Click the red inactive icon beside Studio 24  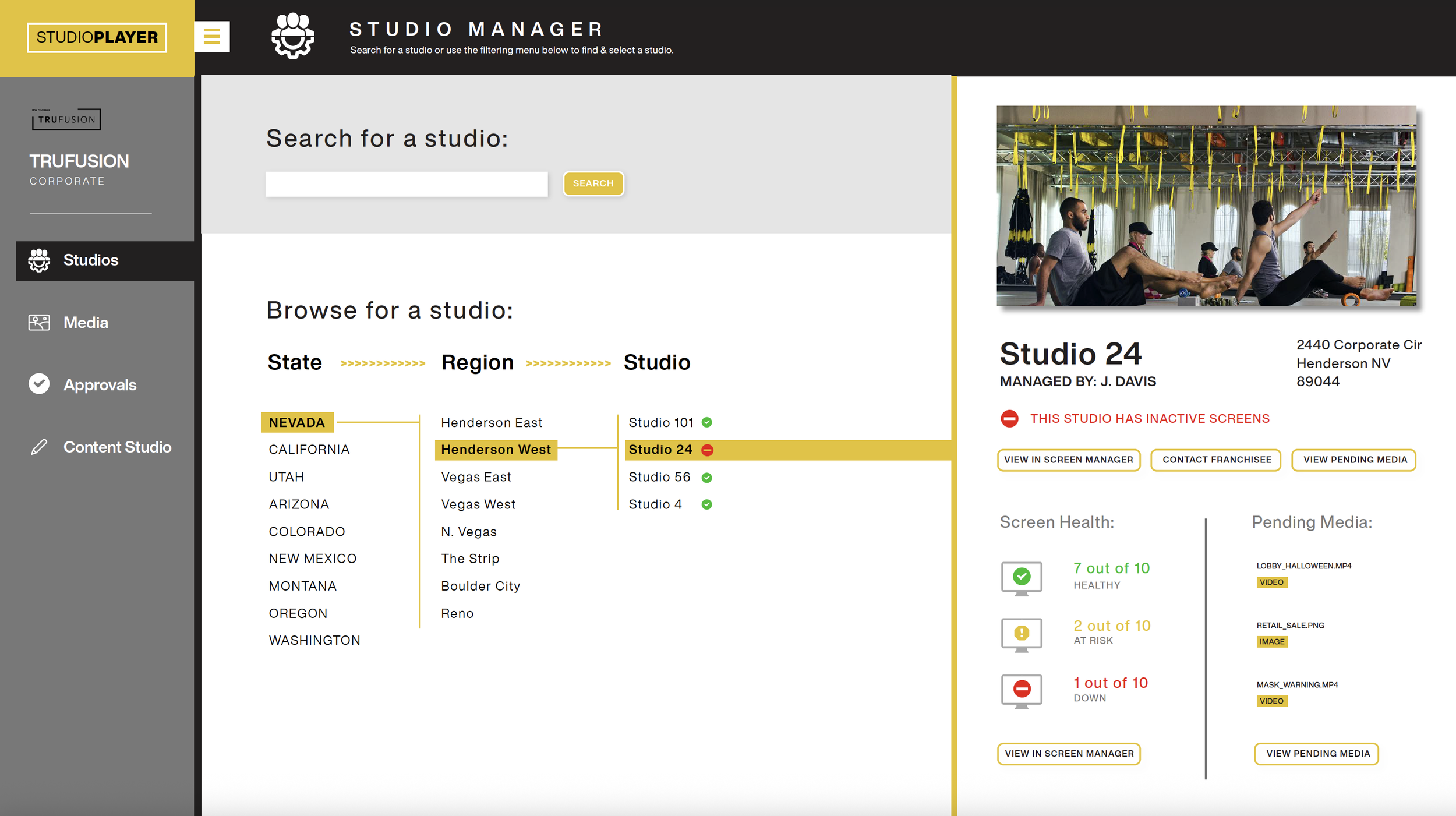[x=708, y=450]
